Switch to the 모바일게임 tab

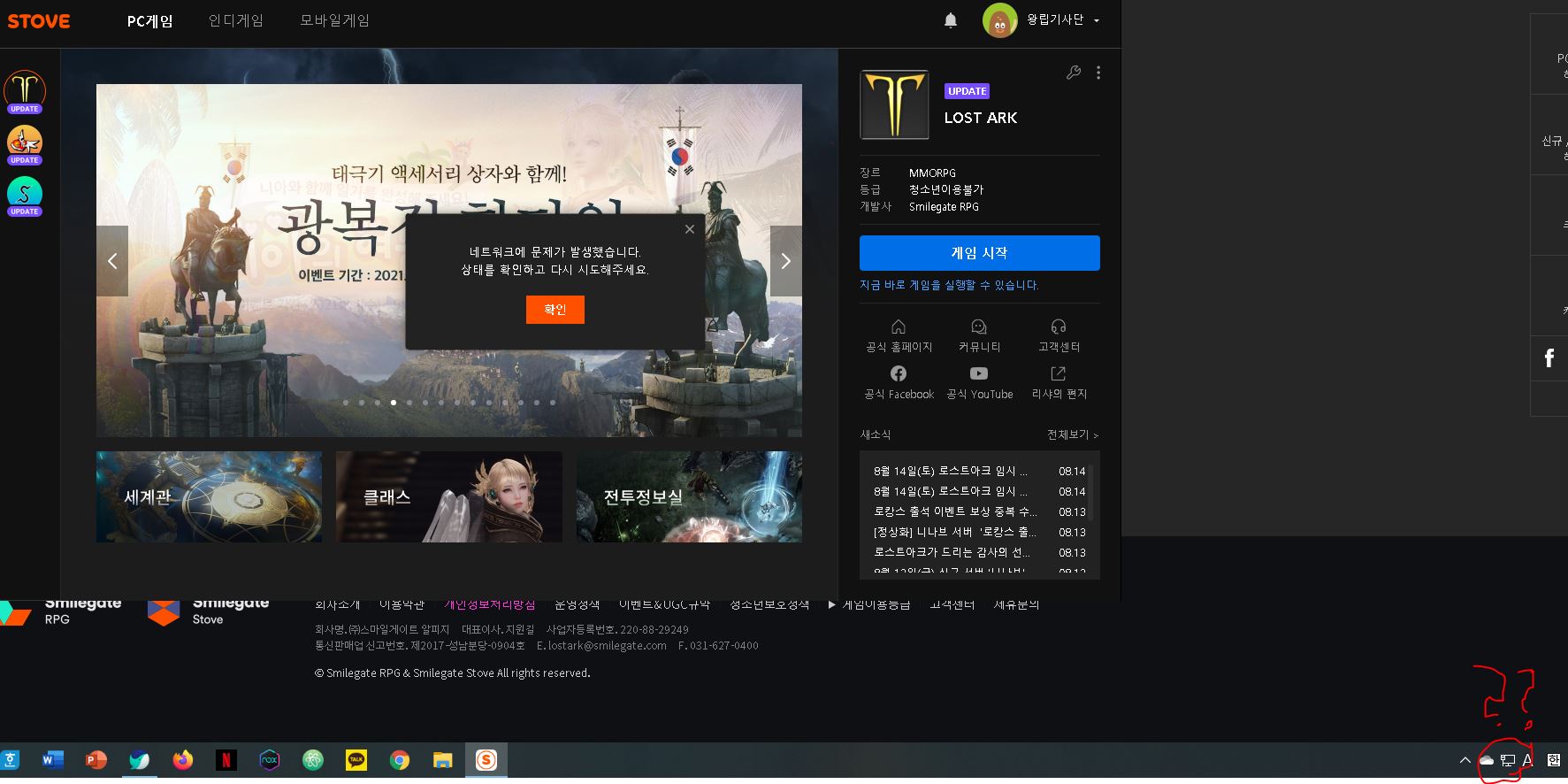tap(334, 20)
